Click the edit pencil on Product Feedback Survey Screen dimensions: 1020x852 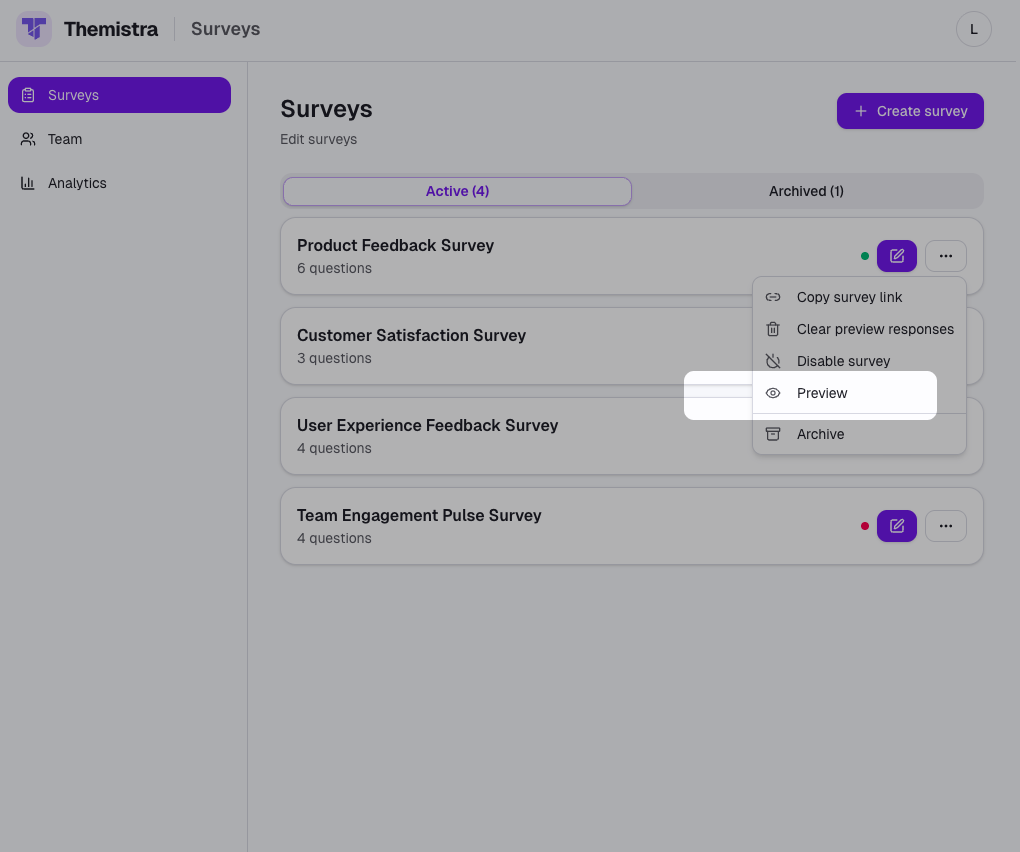tap(896, 256)
